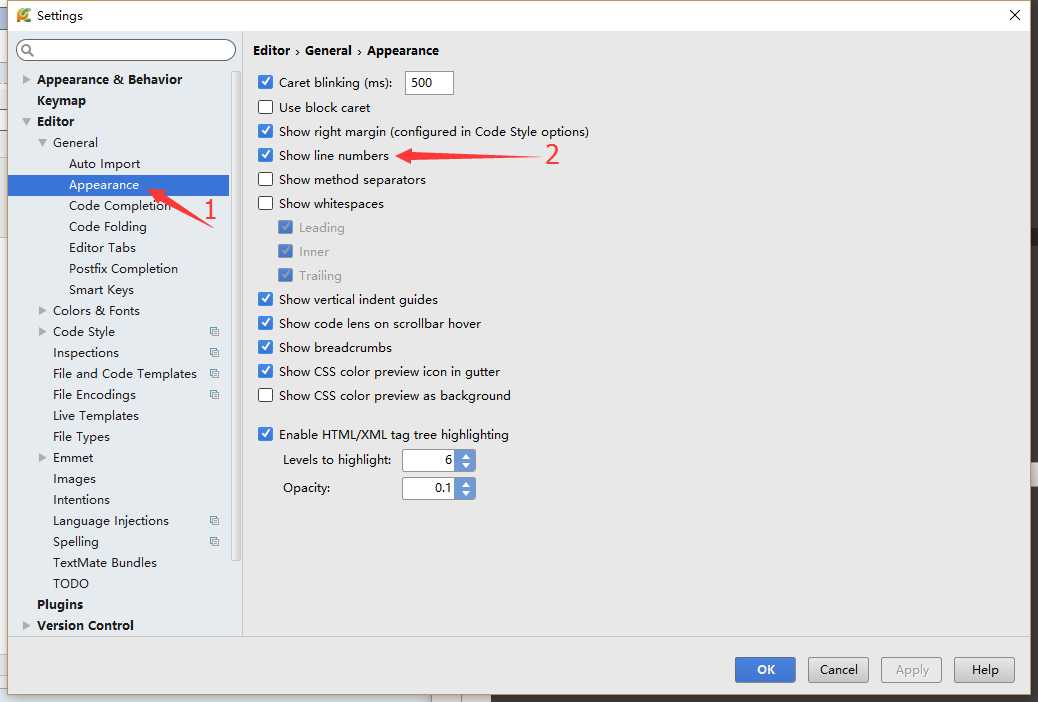Open Live Templates settings
Screen dimensions: 1038x702
pos(96,416)
